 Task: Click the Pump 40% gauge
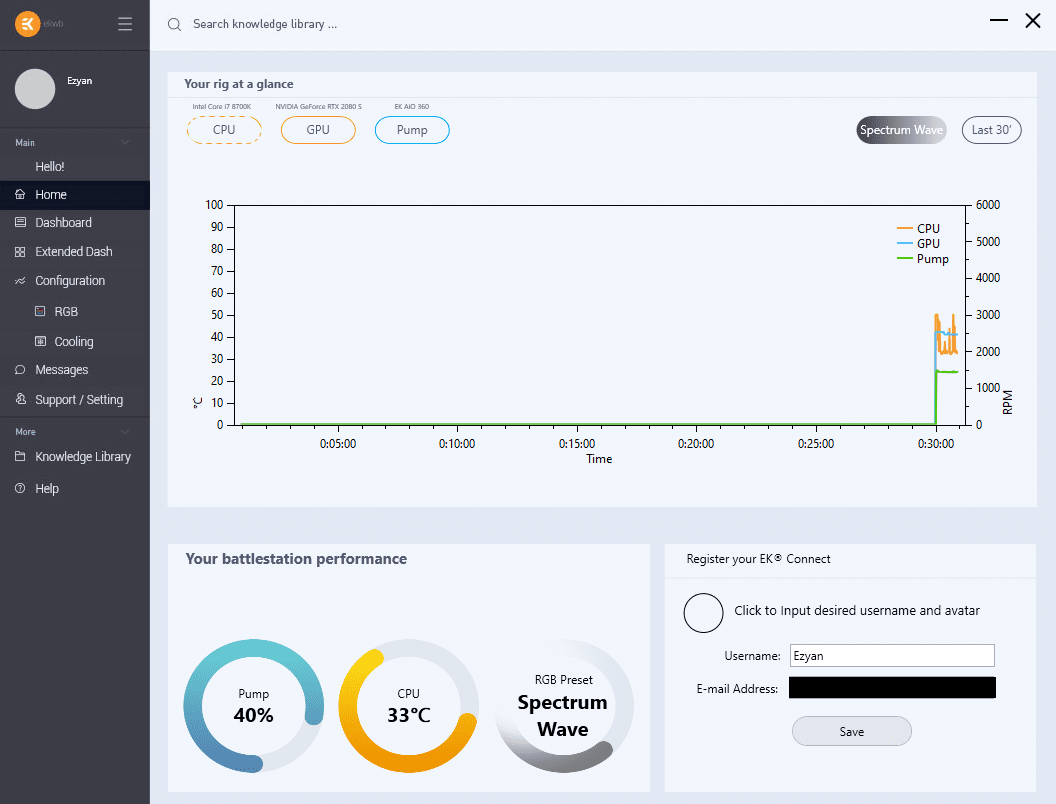point(254,706)
